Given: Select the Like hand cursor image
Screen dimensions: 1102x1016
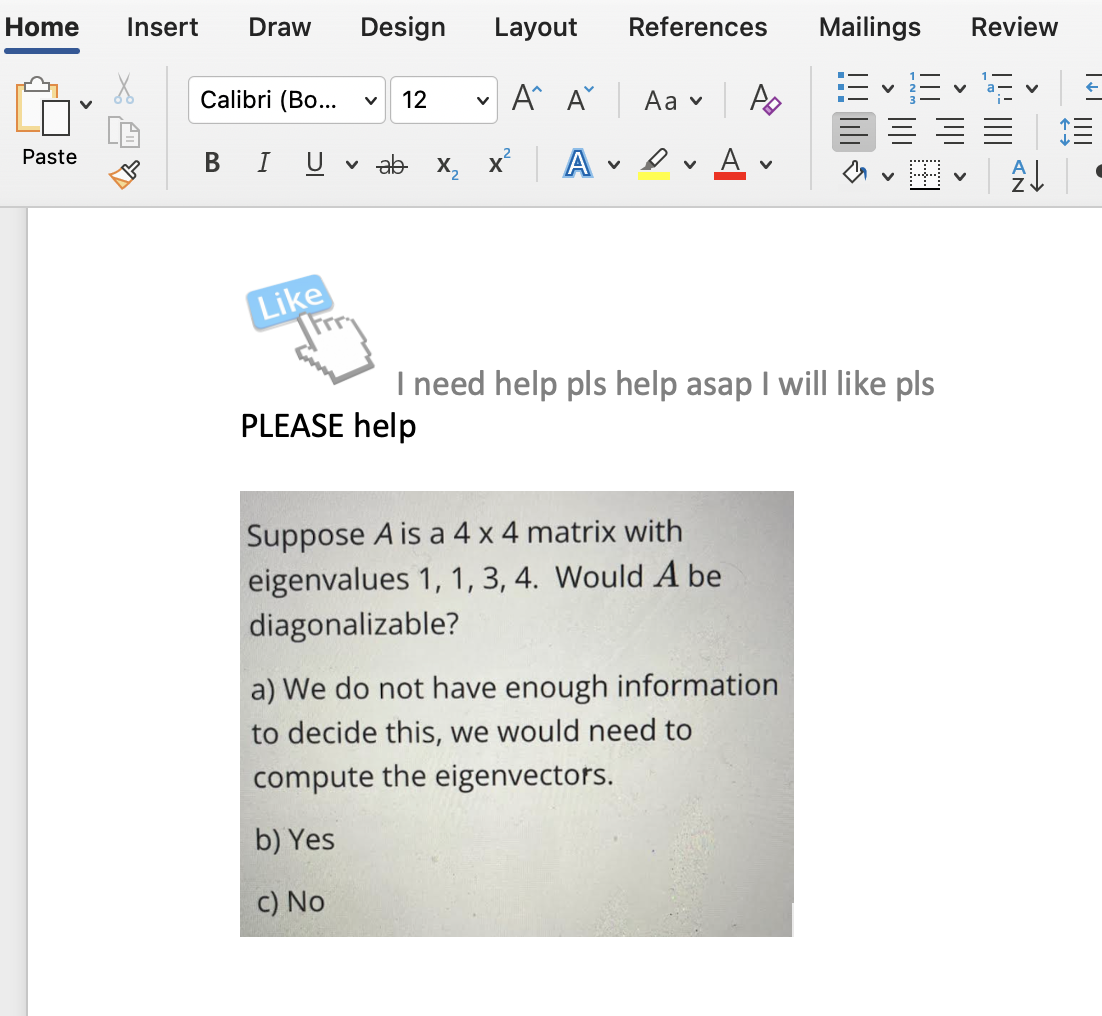Looking at the screenshot, I should [x=309, y=329].
